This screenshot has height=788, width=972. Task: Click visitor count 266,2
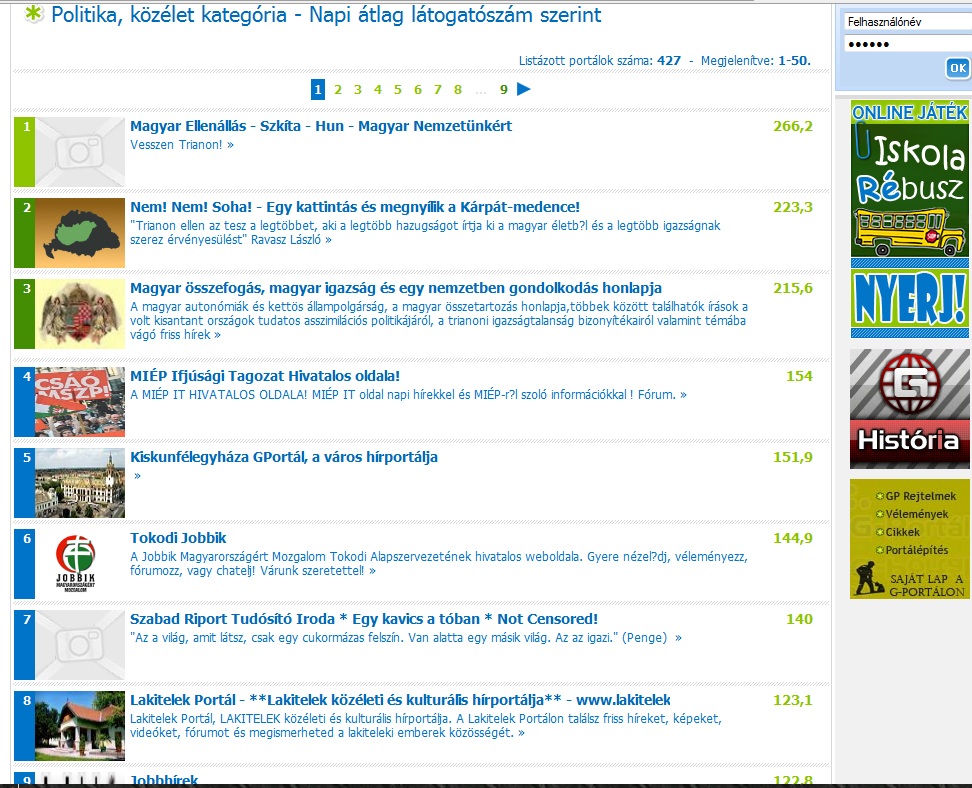tap(793, 126)
